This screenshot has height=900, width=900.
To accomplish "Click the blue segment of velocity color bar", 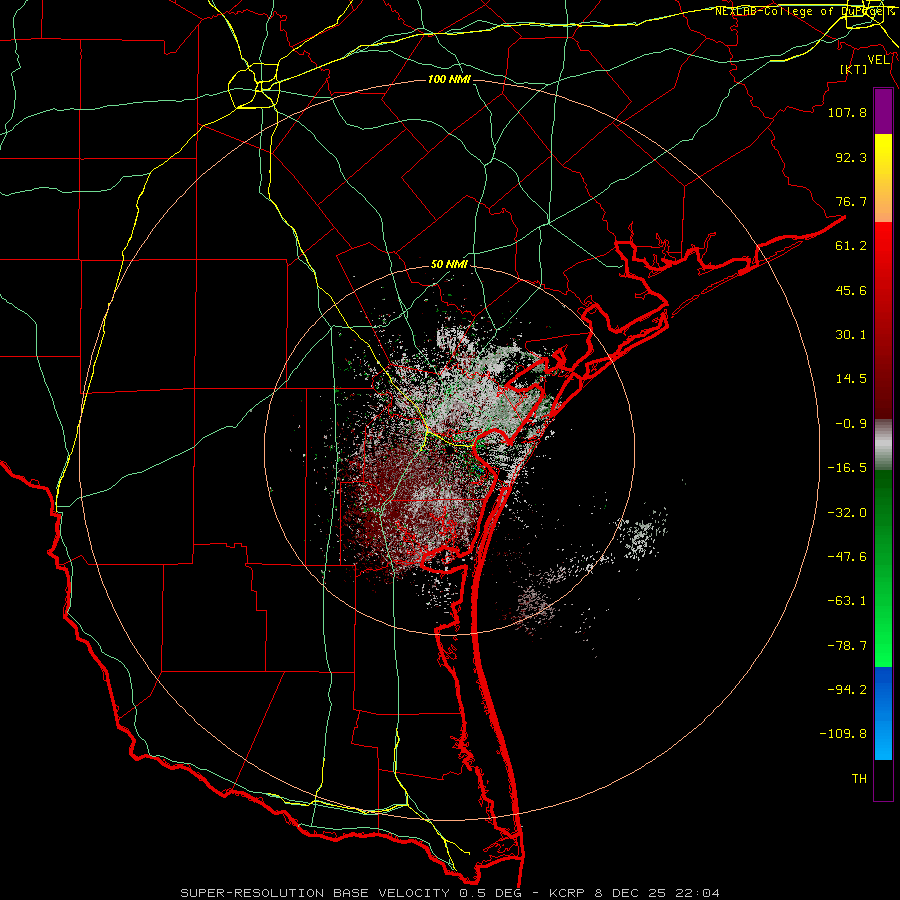I will [883, 713].
